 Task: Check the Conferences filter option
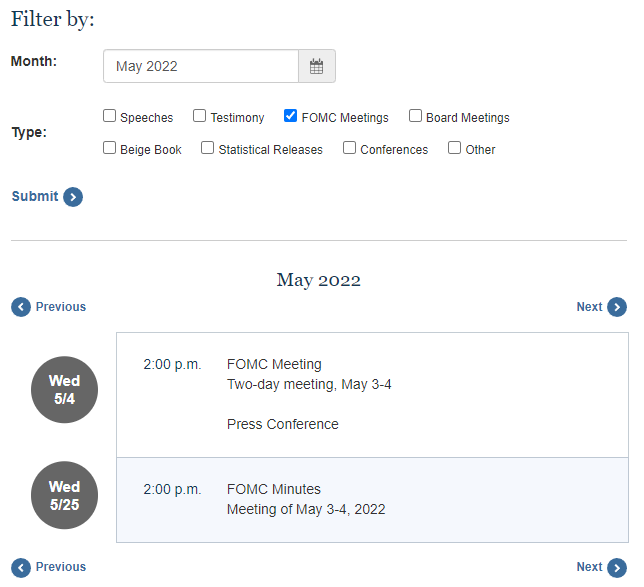[349, 147]
